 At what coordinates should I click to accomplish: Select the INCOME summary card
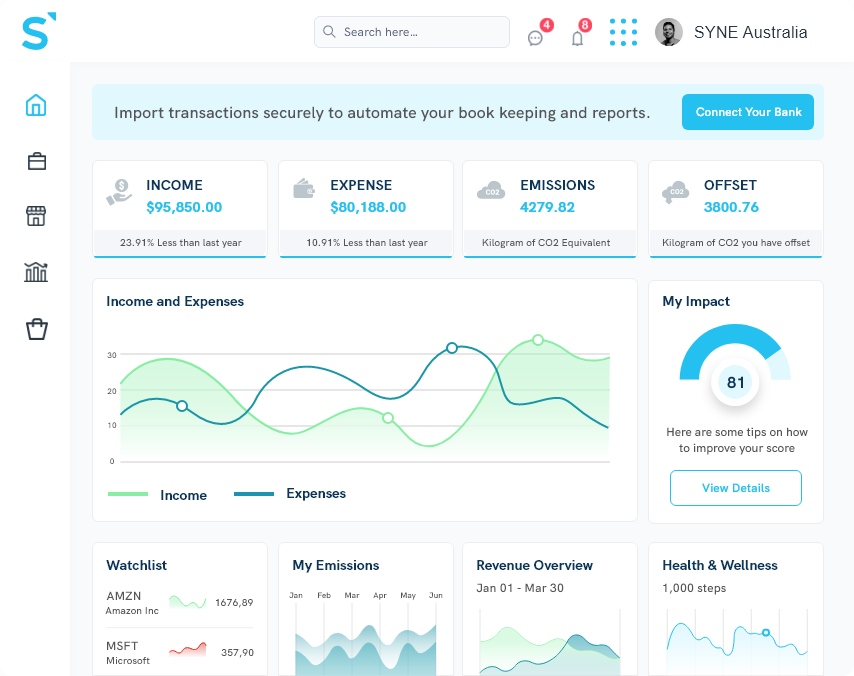(x=180, y=208)
